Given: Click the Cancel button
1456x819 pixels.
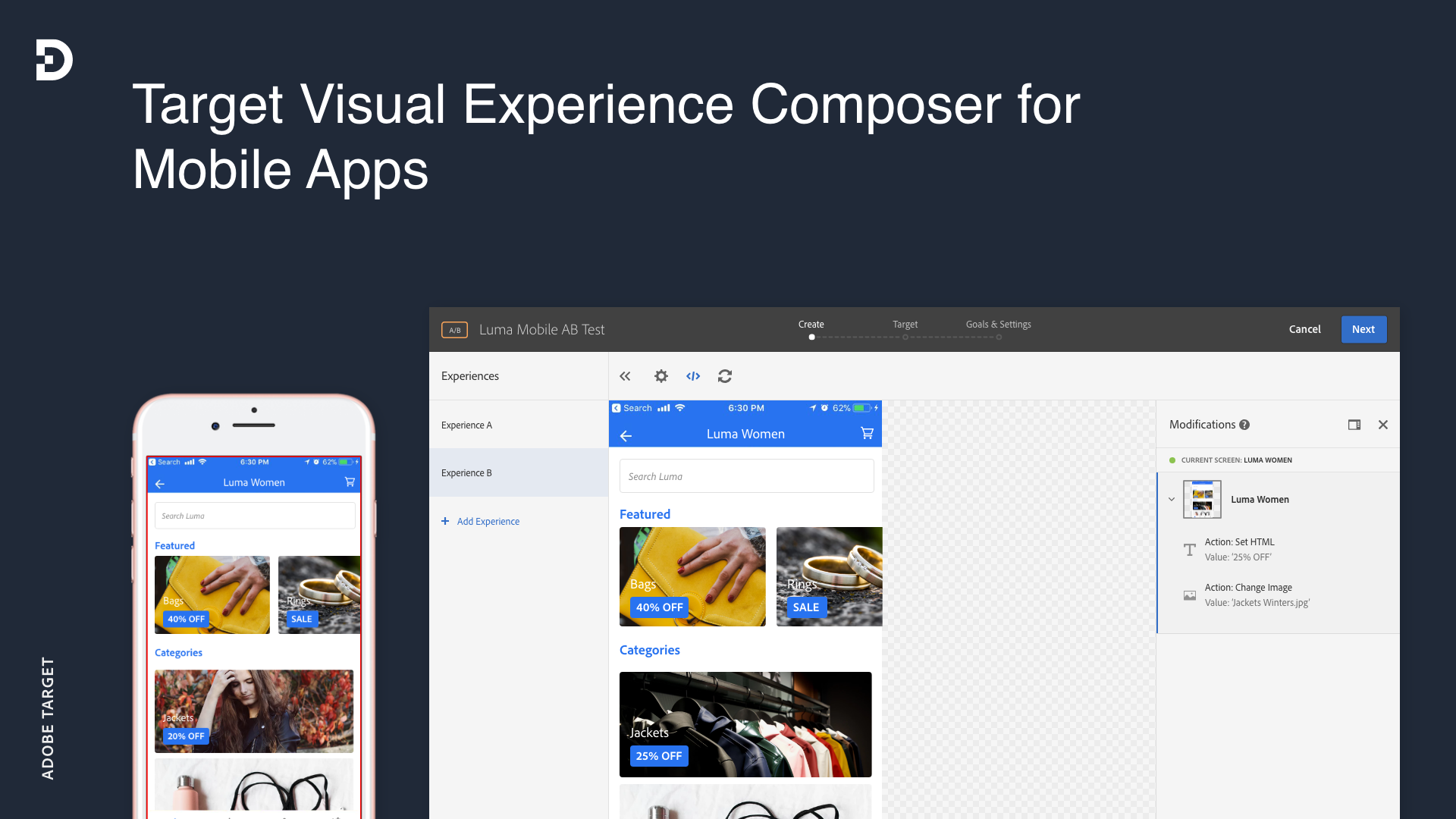Looking at the screenshot, I should (x=1304, y=329).
